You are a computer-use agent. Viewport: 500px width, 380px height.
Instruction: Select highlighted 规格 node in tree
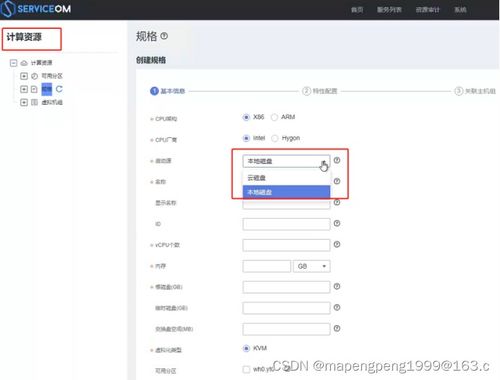(47, 89)
